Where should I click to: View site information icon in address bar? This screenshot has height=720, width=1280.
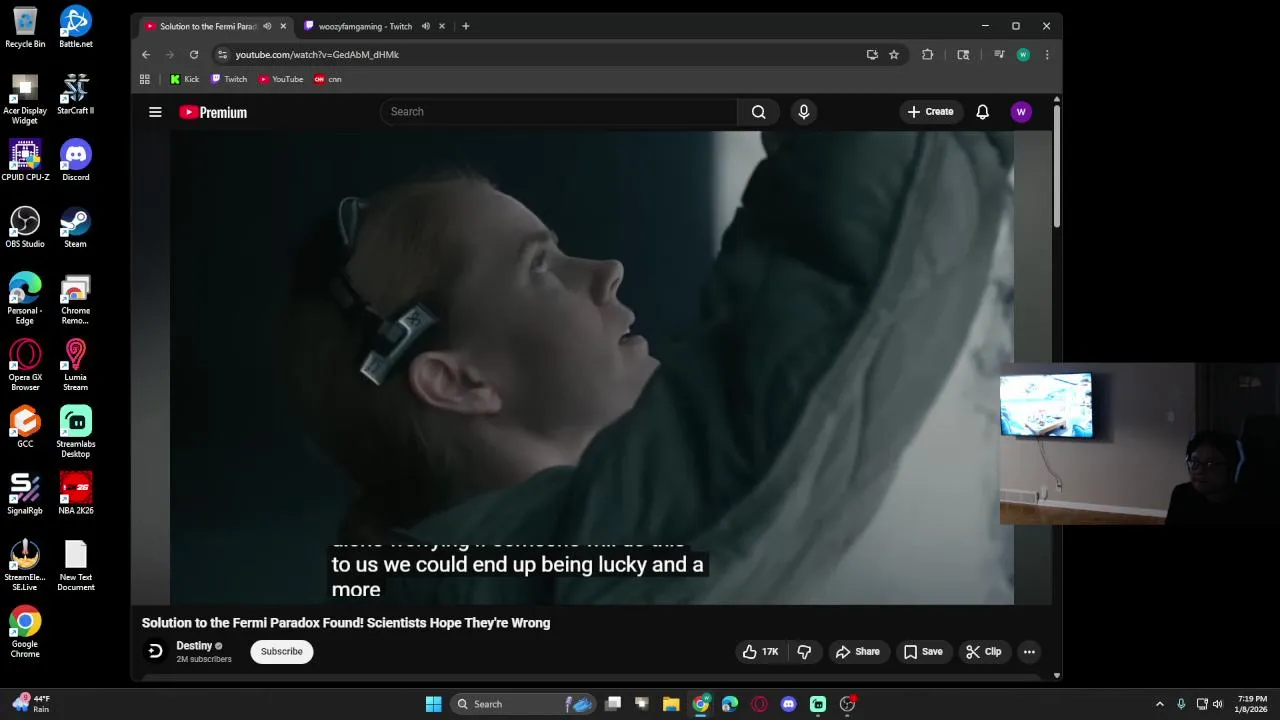click(223, 55)
